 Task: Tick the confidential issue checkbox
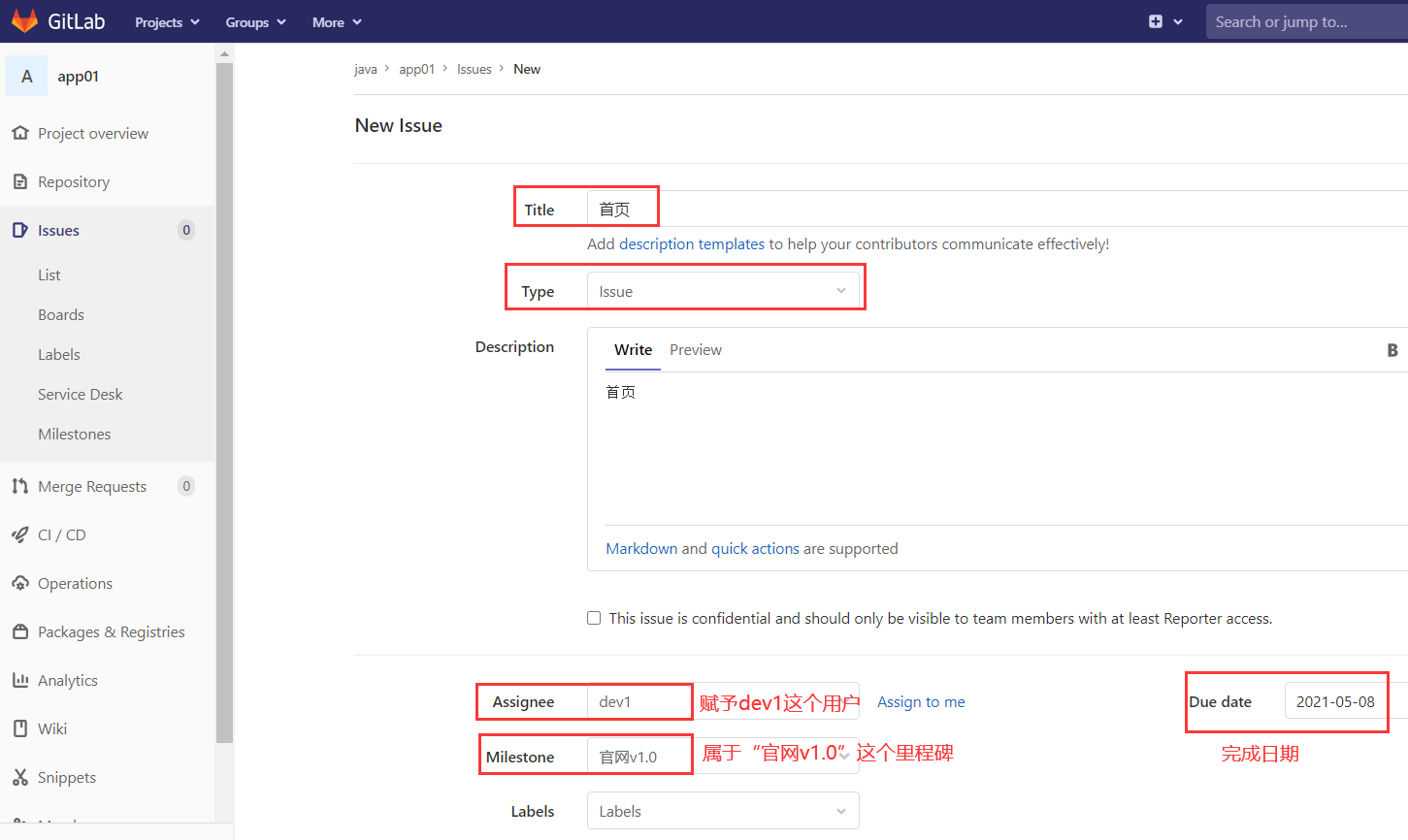point(594,618)
